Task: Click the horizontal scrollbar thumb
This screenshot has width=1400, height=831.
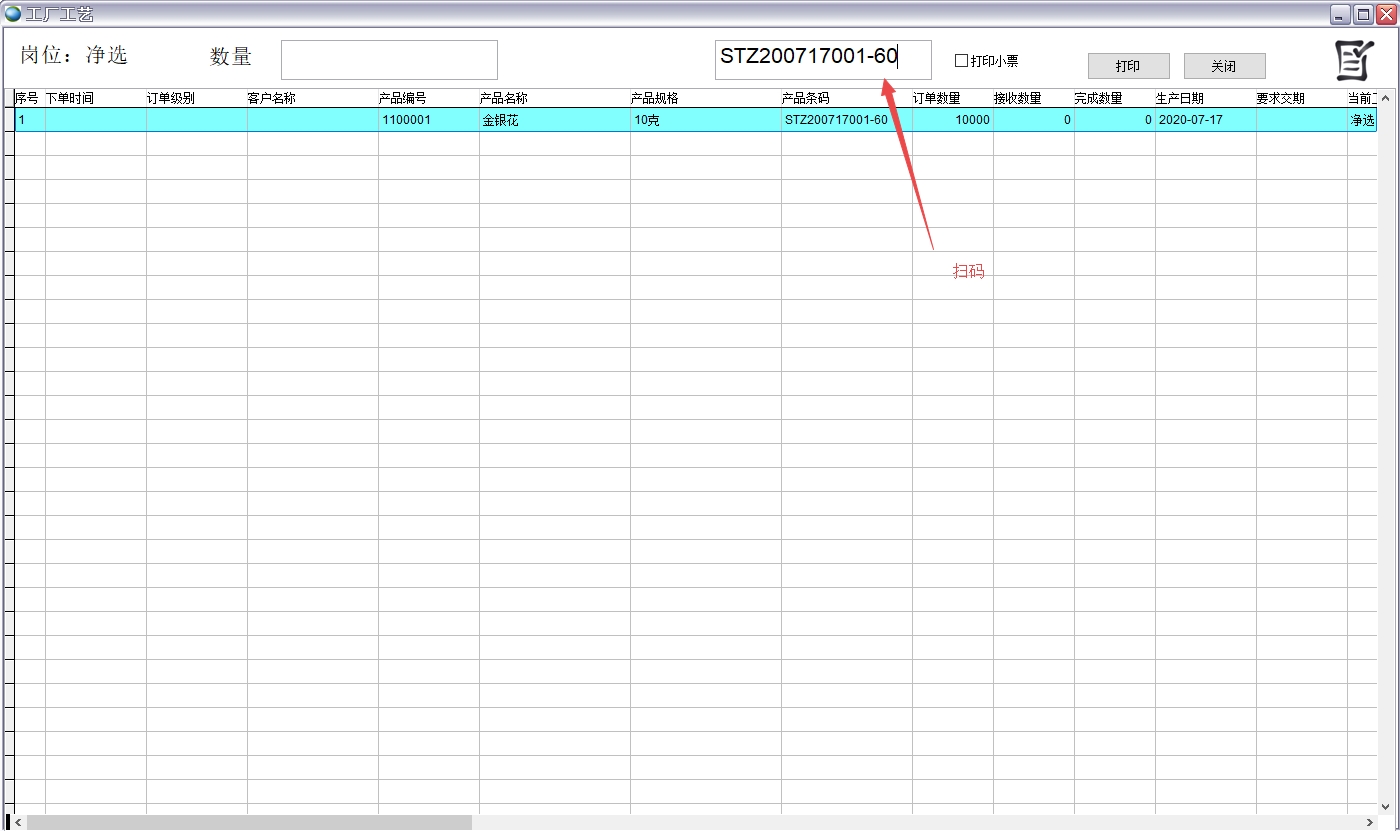Action: tap(248, 822)
